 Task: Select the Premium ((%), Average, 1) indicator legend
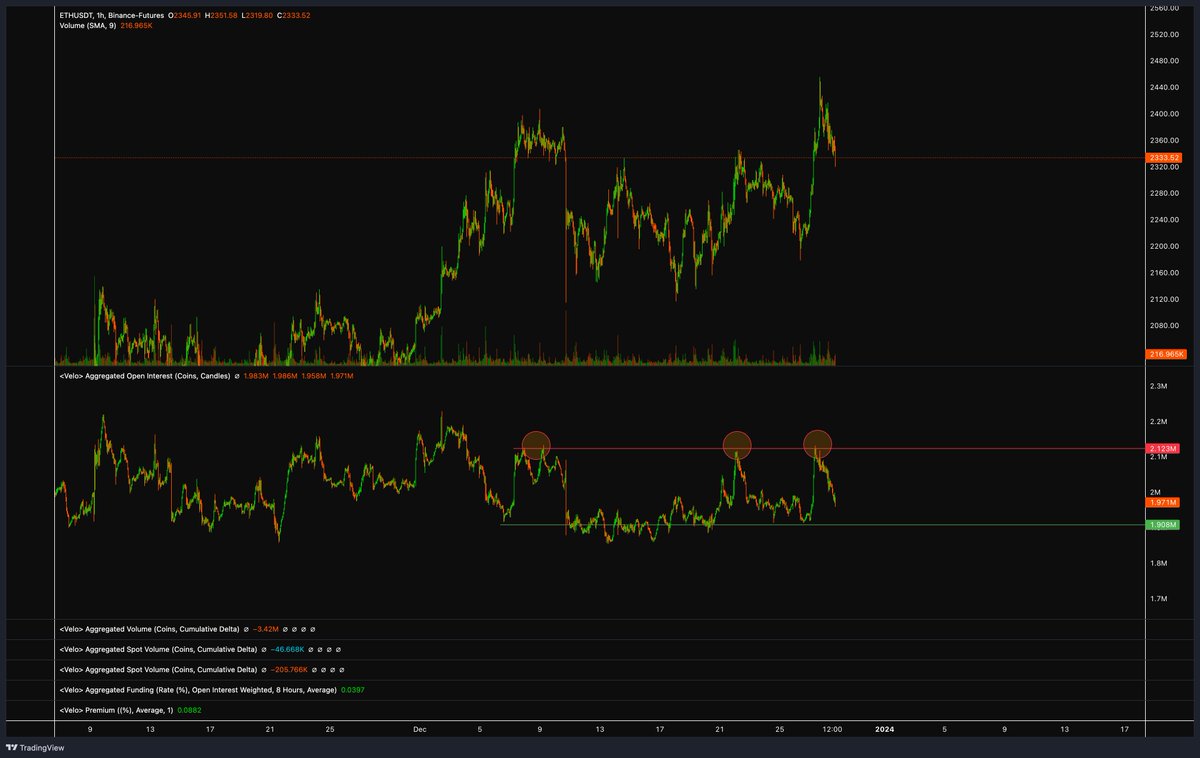[116, 709]
